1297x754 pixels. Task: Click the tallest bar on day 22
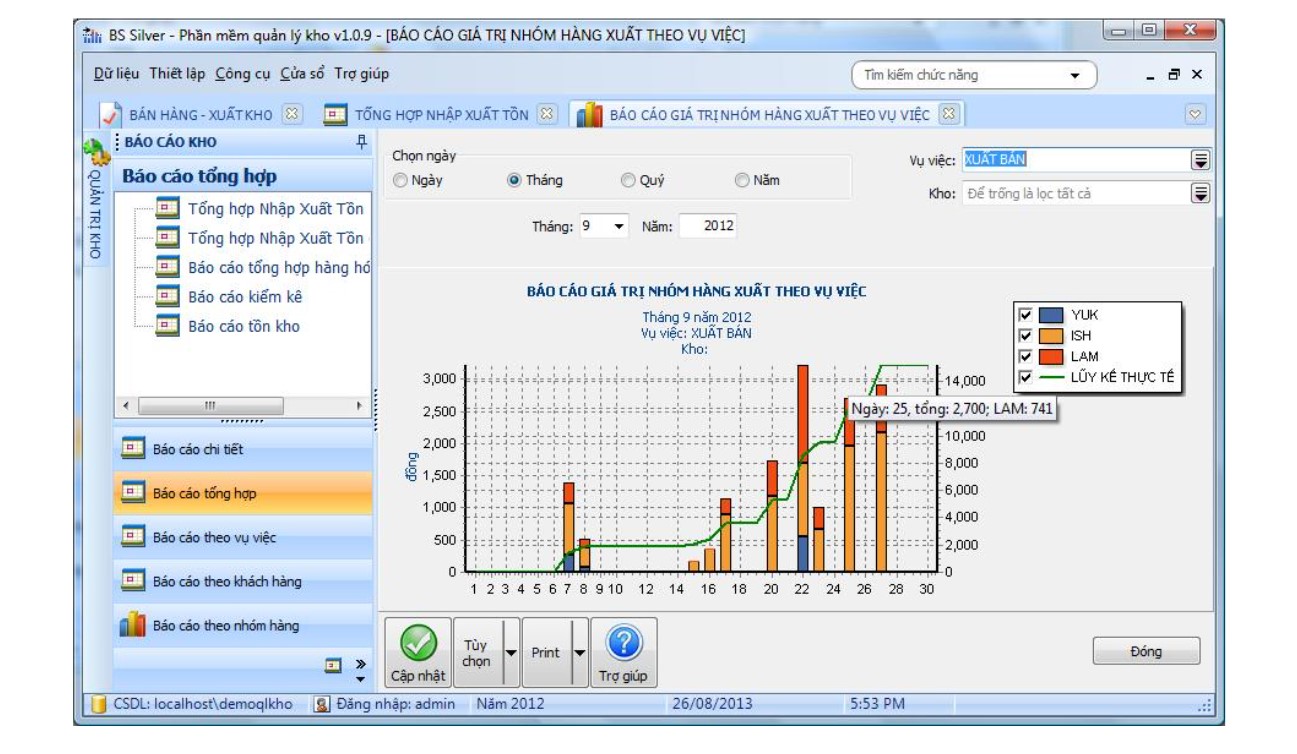[x=803, y=467]
